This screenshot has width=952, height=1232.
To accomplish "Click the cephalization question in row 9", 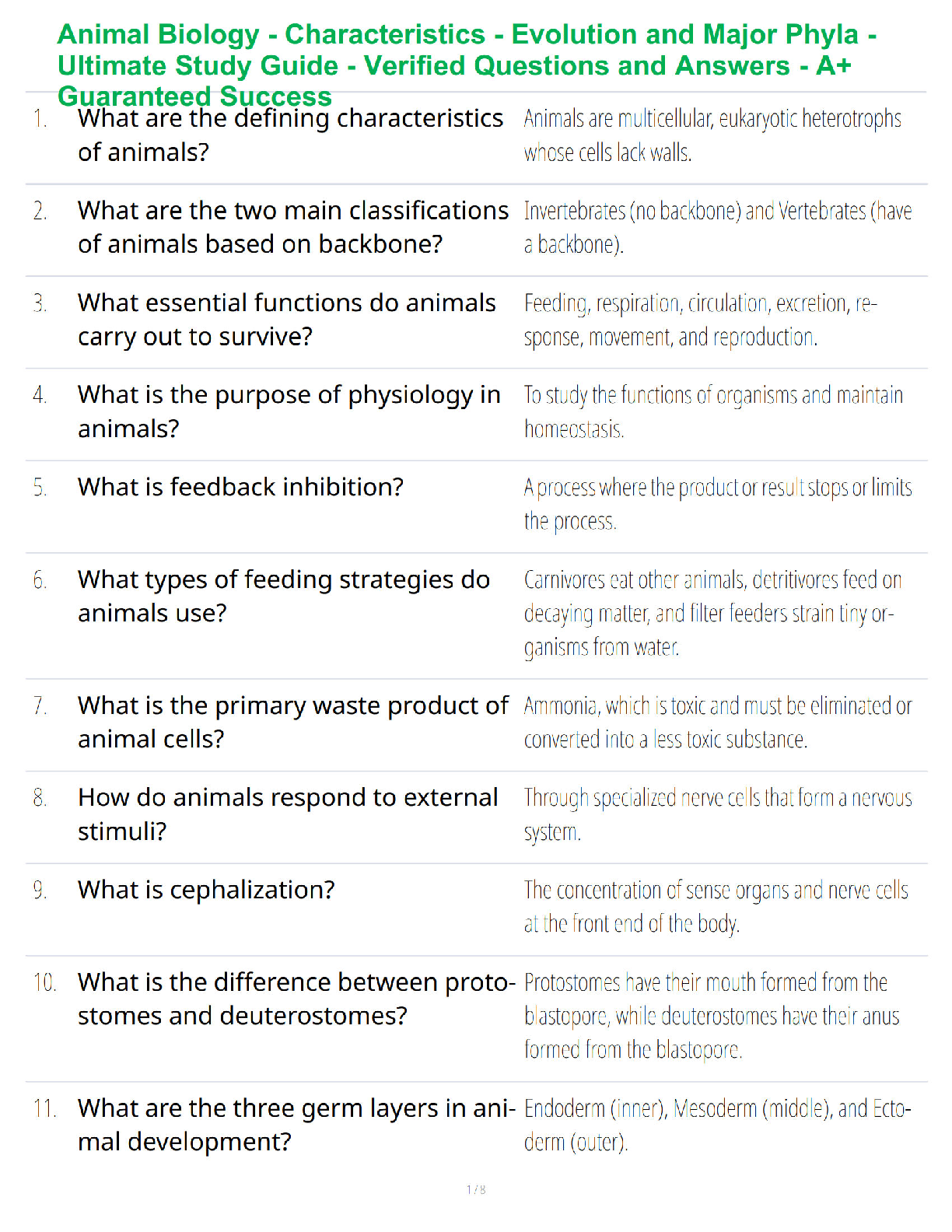I will pyautogui.click(x=206, y=890).
